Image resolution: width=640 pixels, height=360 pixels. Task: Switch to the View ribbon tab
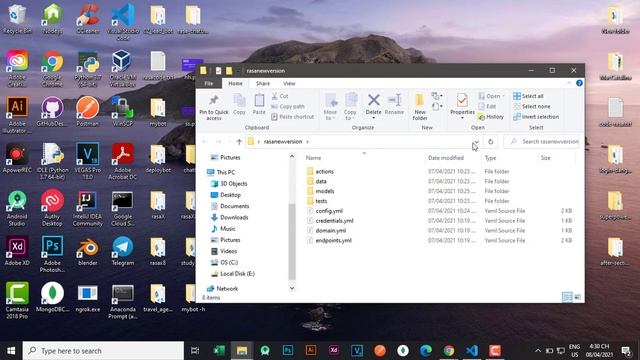click(x=289, y=83)
